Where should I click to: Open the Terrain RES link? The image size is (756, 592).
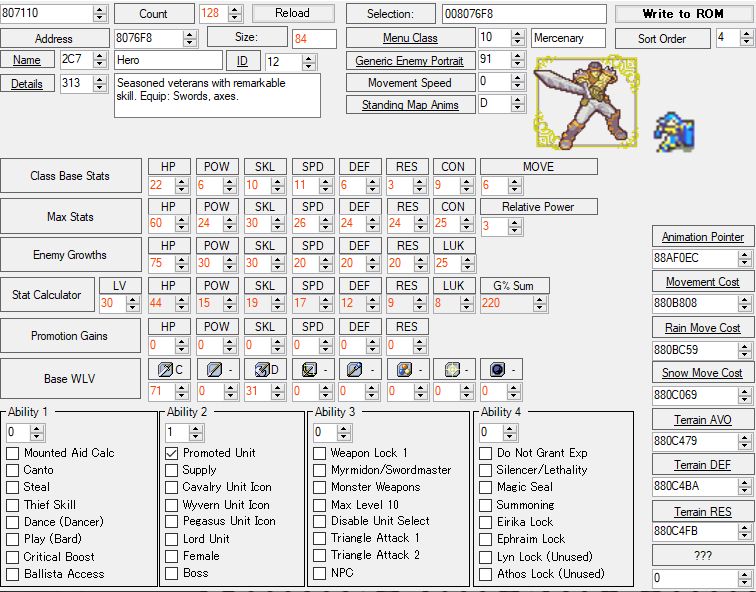click(x=702, y=511)
